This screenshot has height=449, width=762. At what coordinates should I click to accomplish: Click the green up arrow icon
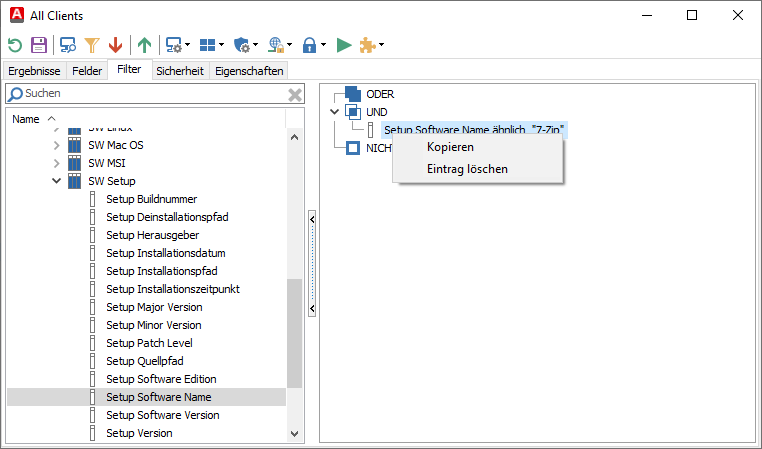pos(145,45)
